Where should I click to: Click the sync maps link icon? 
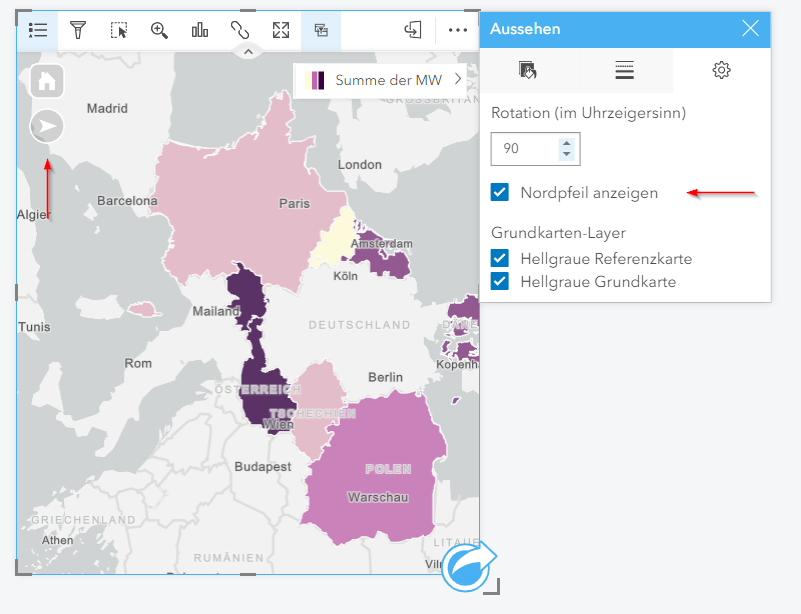click(x=240, y=30)
